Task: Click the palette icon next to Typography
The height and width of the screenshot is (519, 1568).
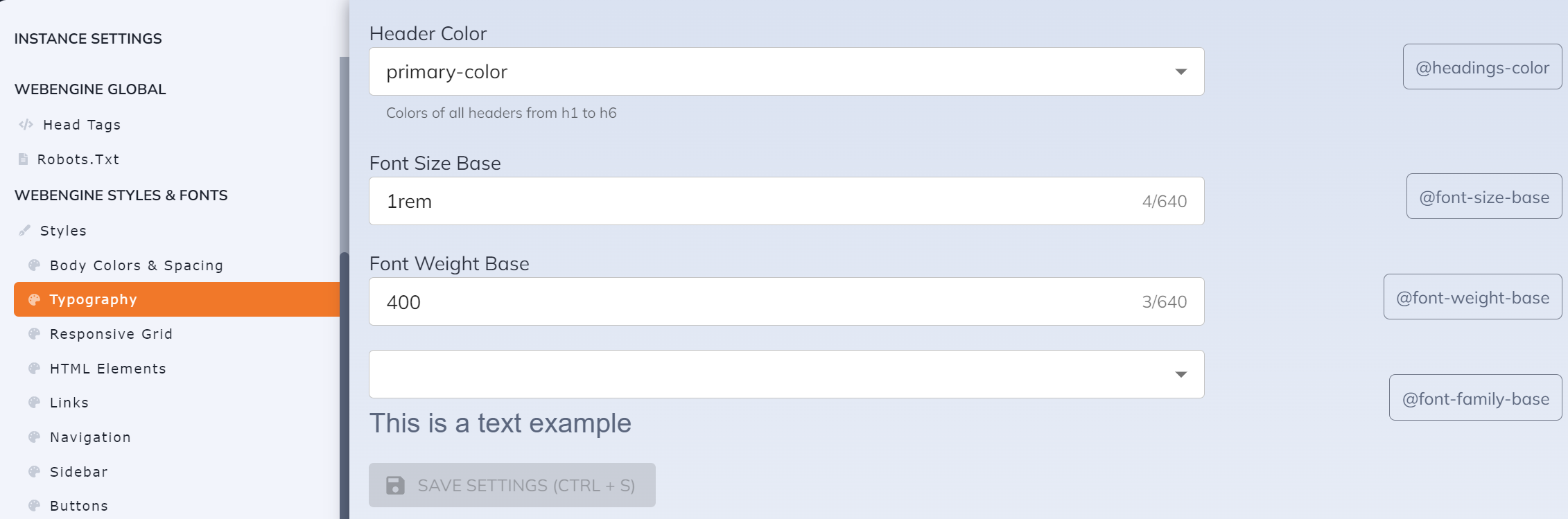Action: [34, 299]
